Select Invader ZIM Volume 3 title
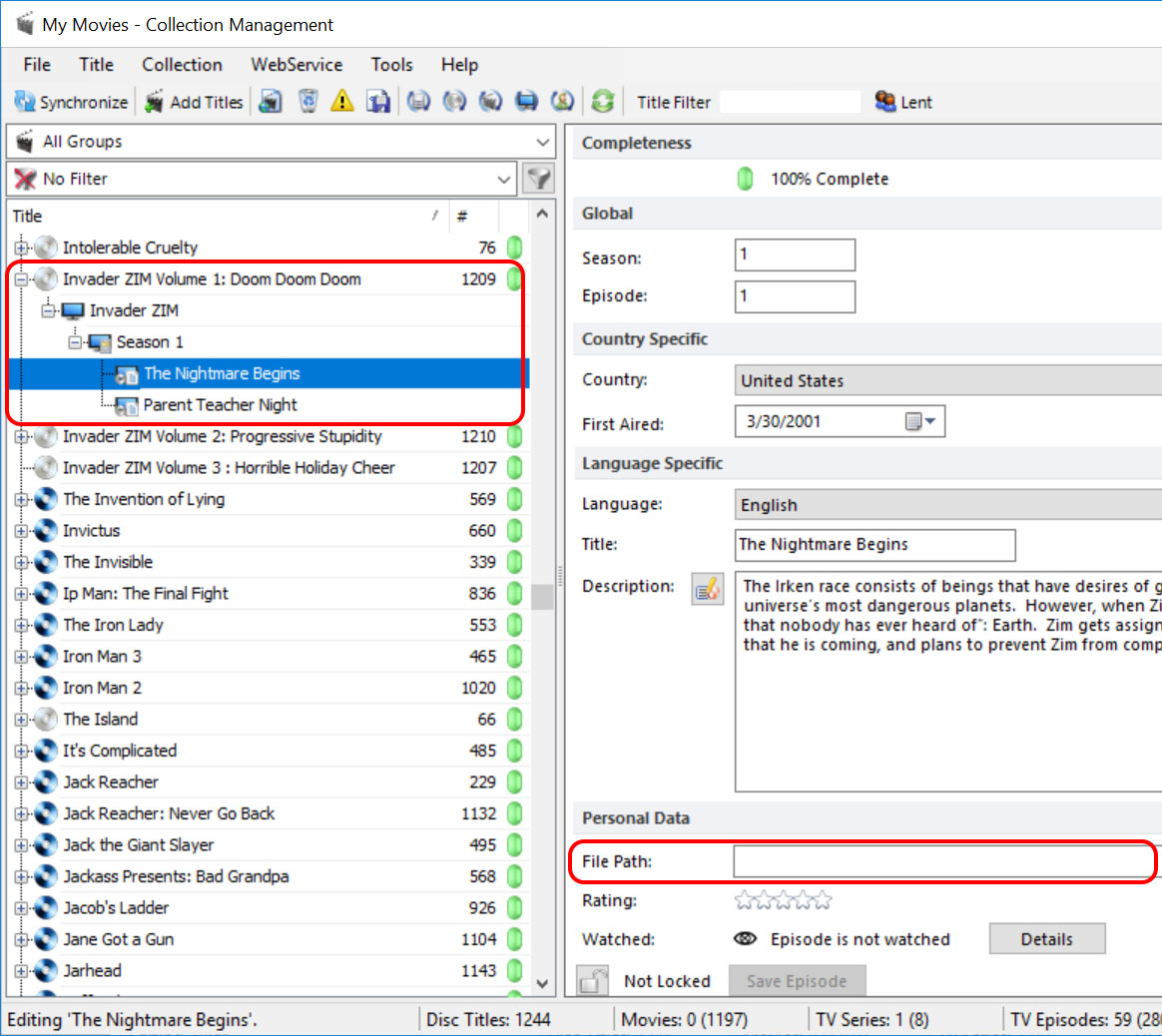This screenshot has width=1162, height=1036. point(229,468)
